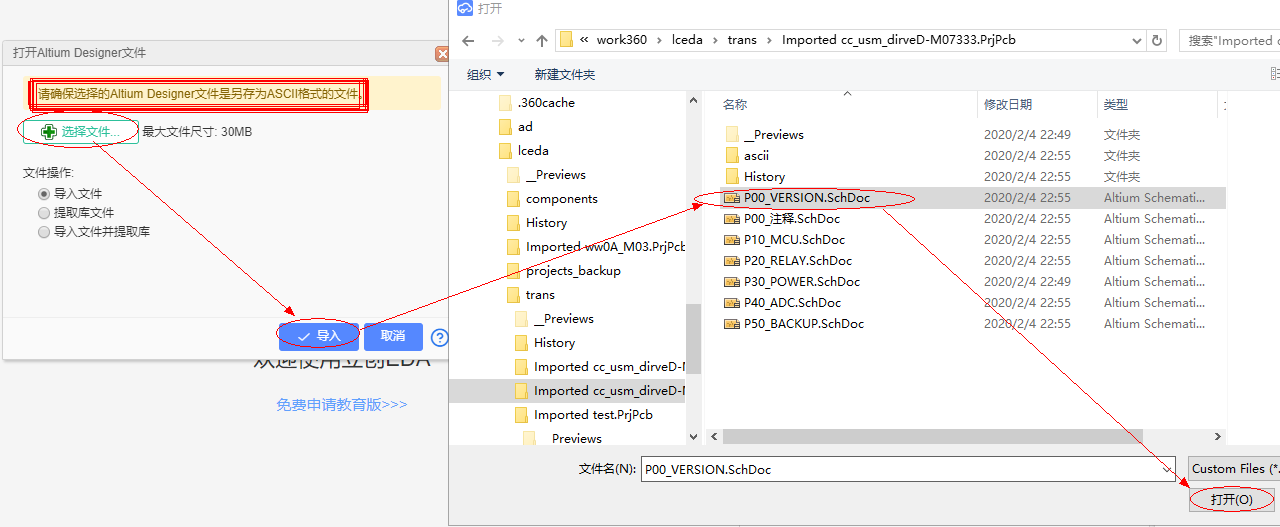The height and width of the screenshot is (527, 1280).
Task: Click the 打开(O) button
Action: pos(1231,499)
